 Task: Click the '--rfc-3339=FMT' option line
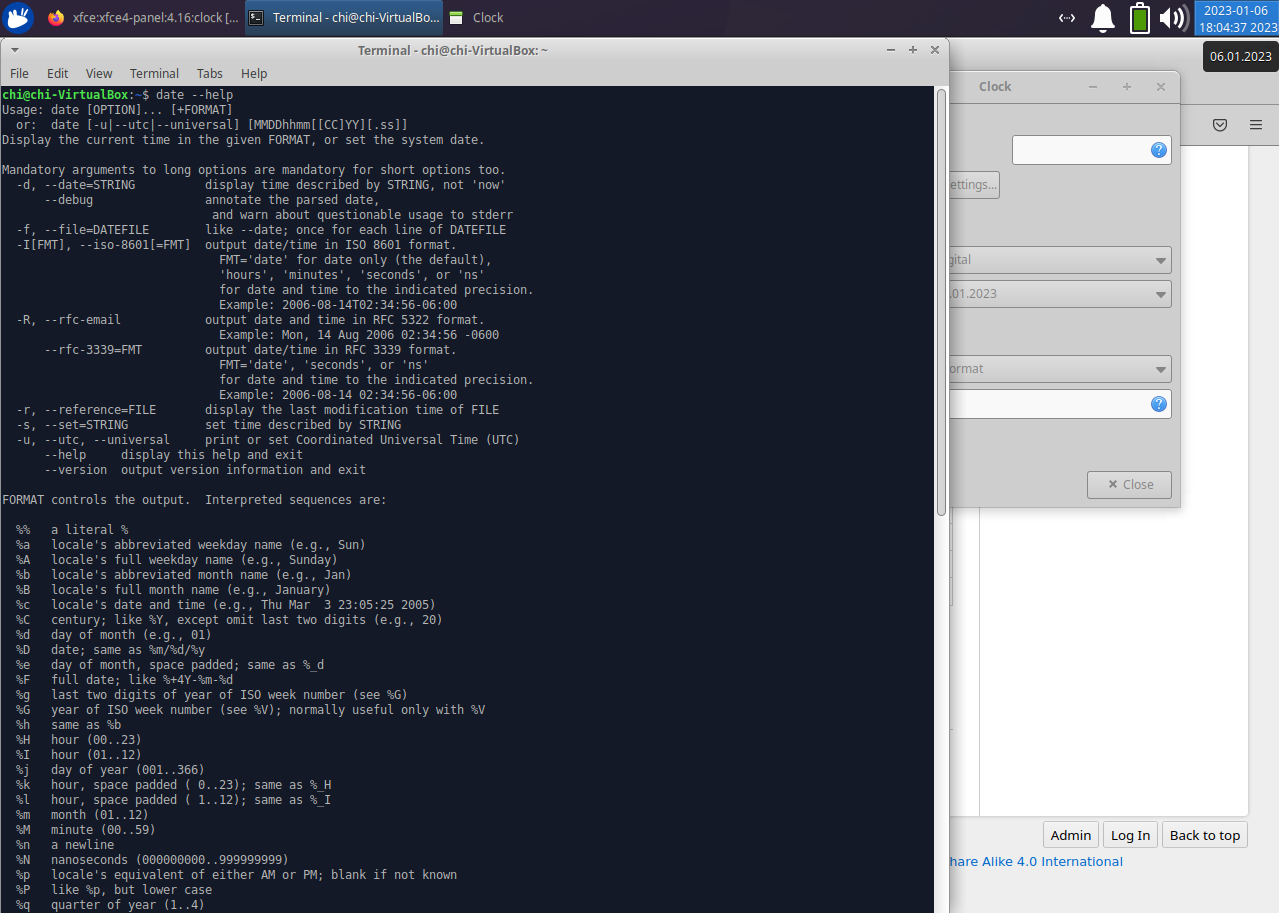click(x=251, y=350)
